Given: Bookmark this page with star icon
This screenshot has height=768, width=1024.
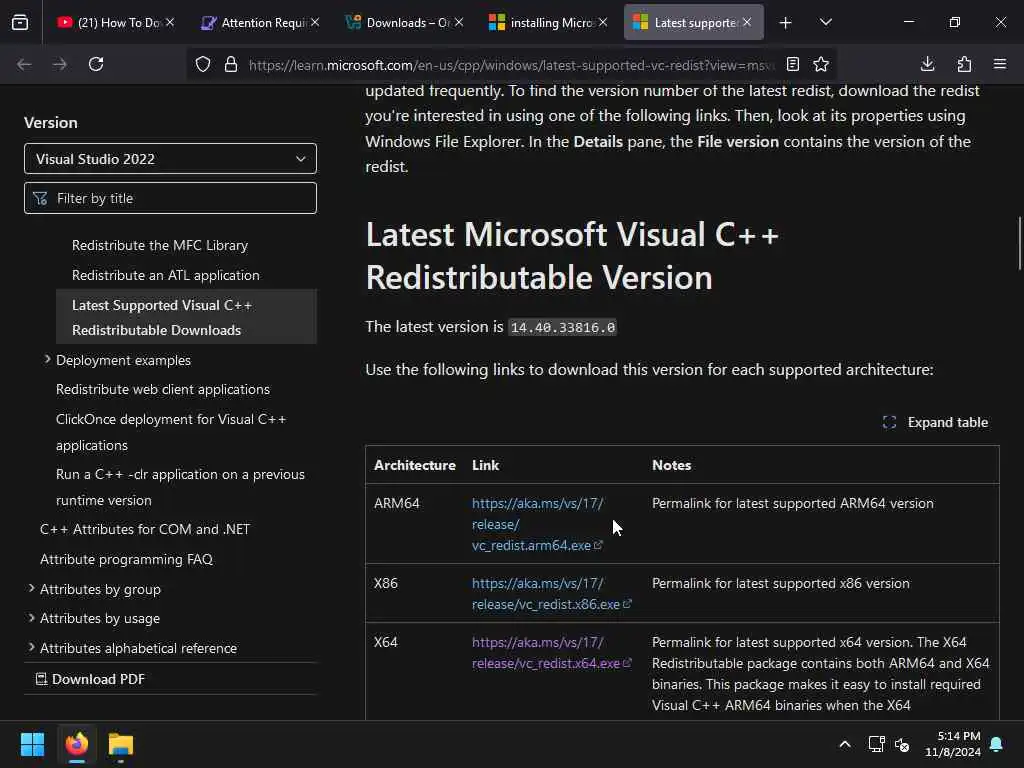Looking at the screenshot, I should click(x=821, y=64).
